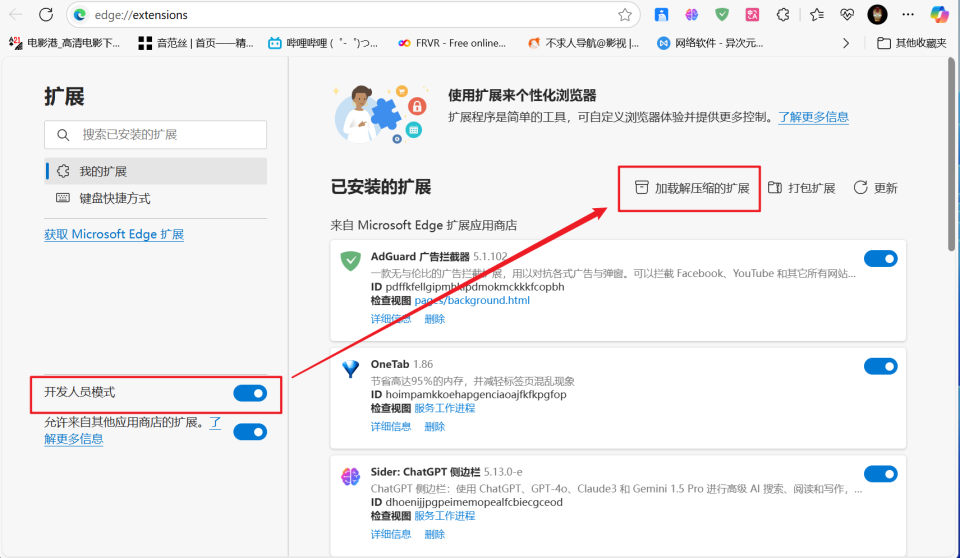Open 其他收藏夹 folder
Screen dimensions: 960x558
pyautogui.click(x=912, y=43)
